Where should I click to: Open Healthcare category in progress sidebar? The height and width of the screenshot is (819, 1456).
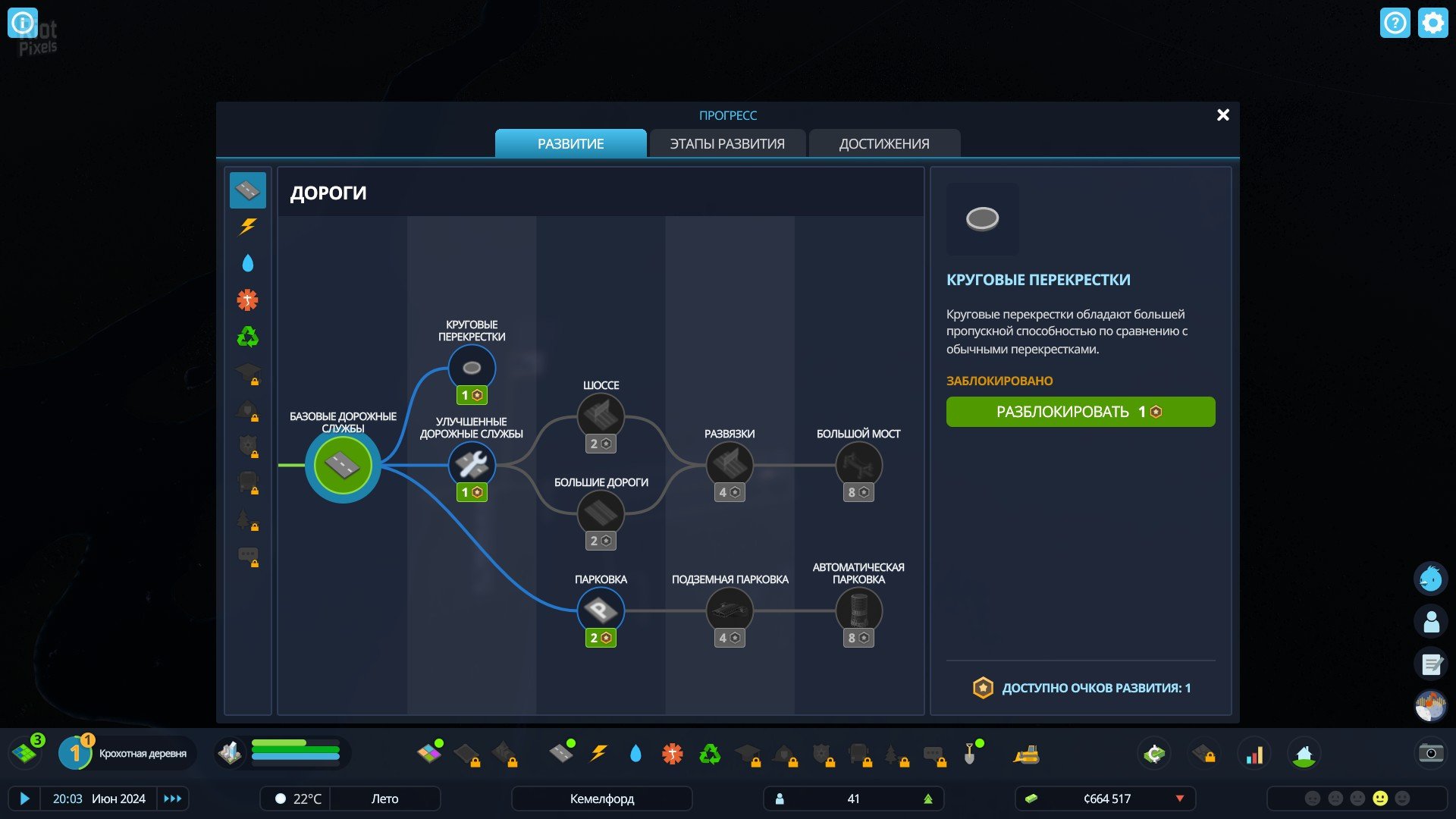click(x=248, y=300)
